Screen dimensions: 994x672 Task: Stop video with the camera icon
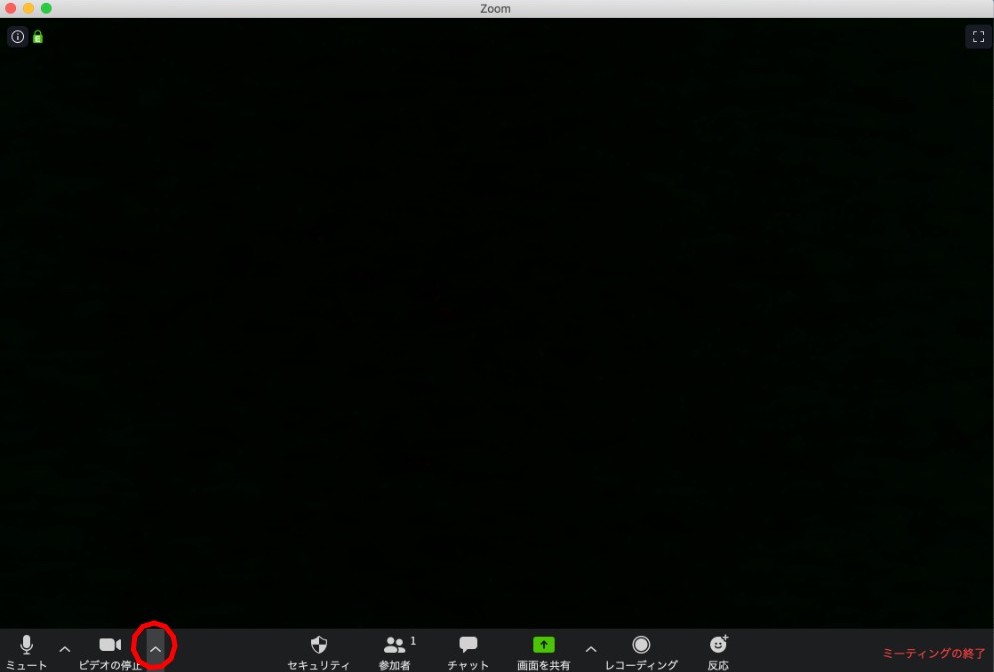(x=110, y=646)
